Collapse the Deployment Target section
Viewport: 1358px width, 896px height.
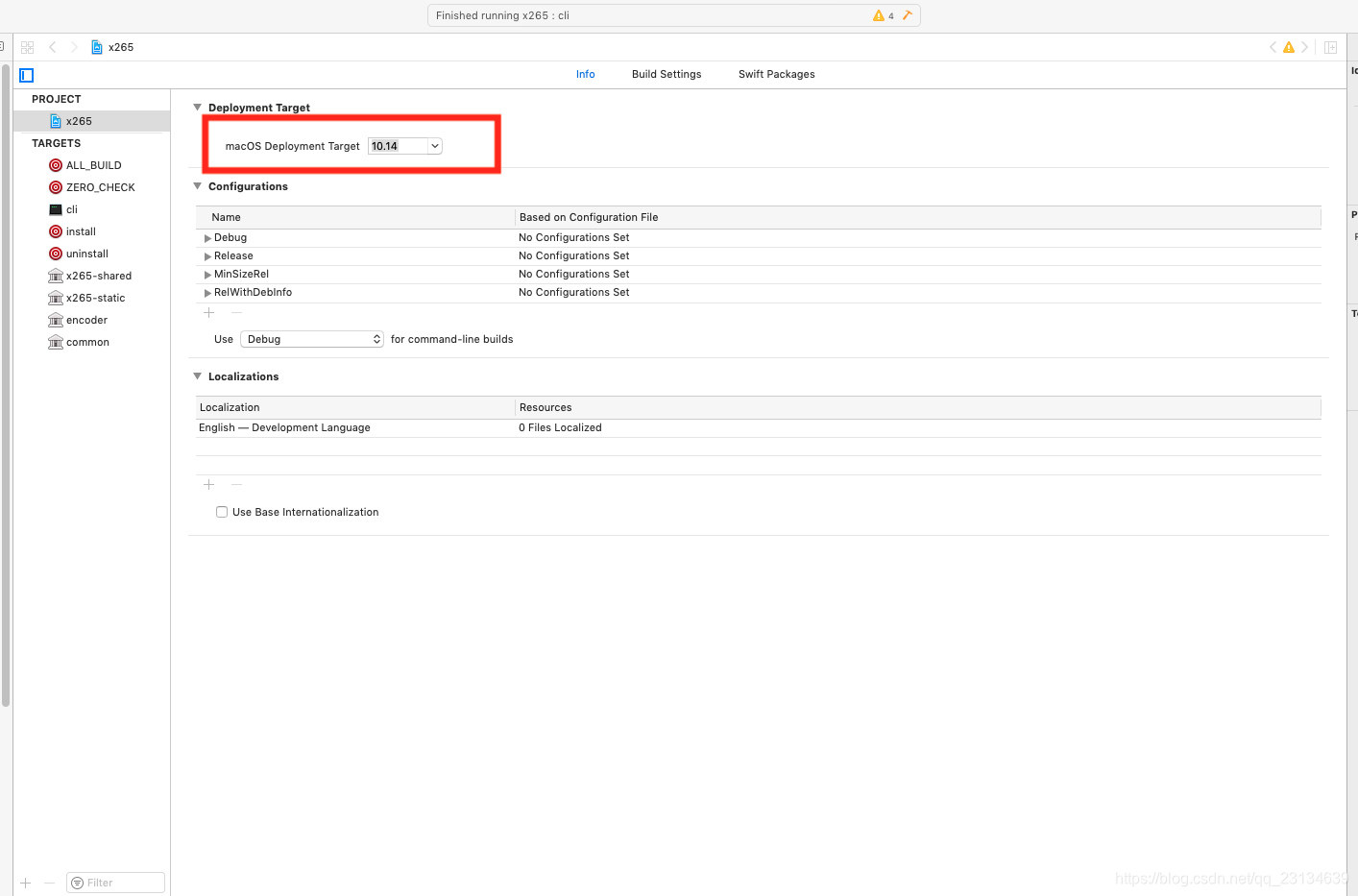pos(198,108)
